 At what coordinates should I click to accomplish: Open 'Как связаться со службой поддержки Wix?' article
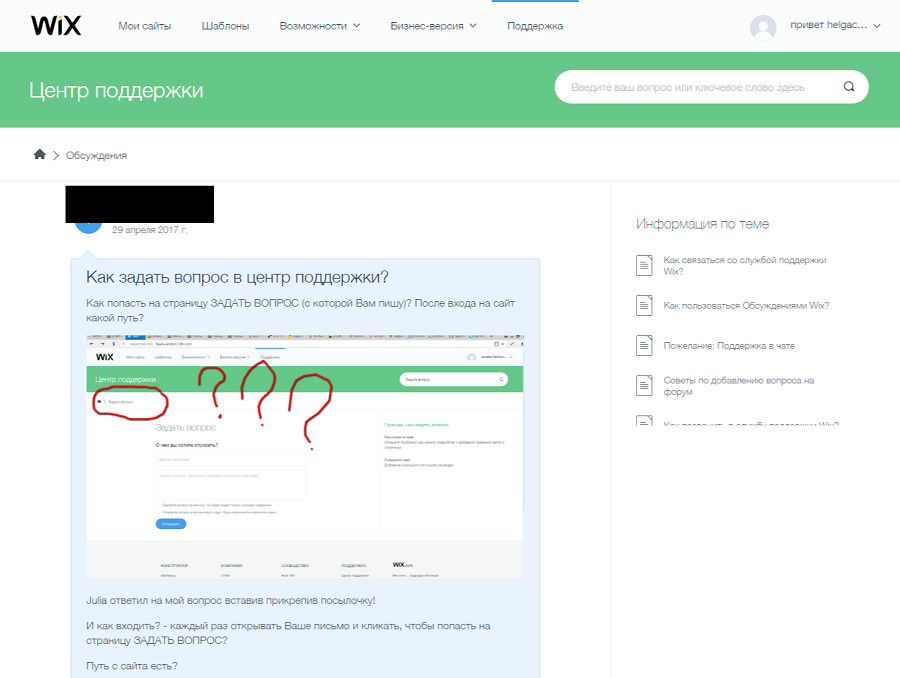click(x=745, y=265)
